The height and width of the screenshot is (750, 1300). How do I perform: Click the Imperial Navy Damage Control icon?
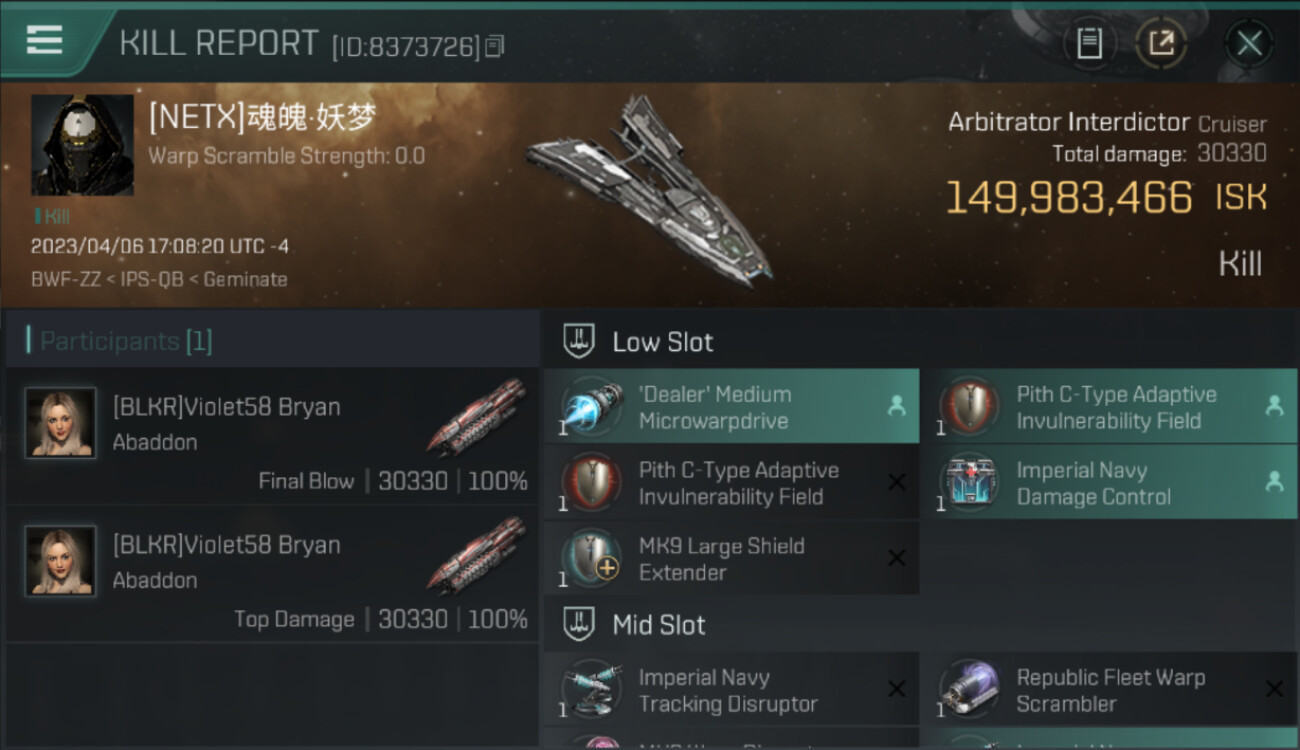click(x=970, y=483)
